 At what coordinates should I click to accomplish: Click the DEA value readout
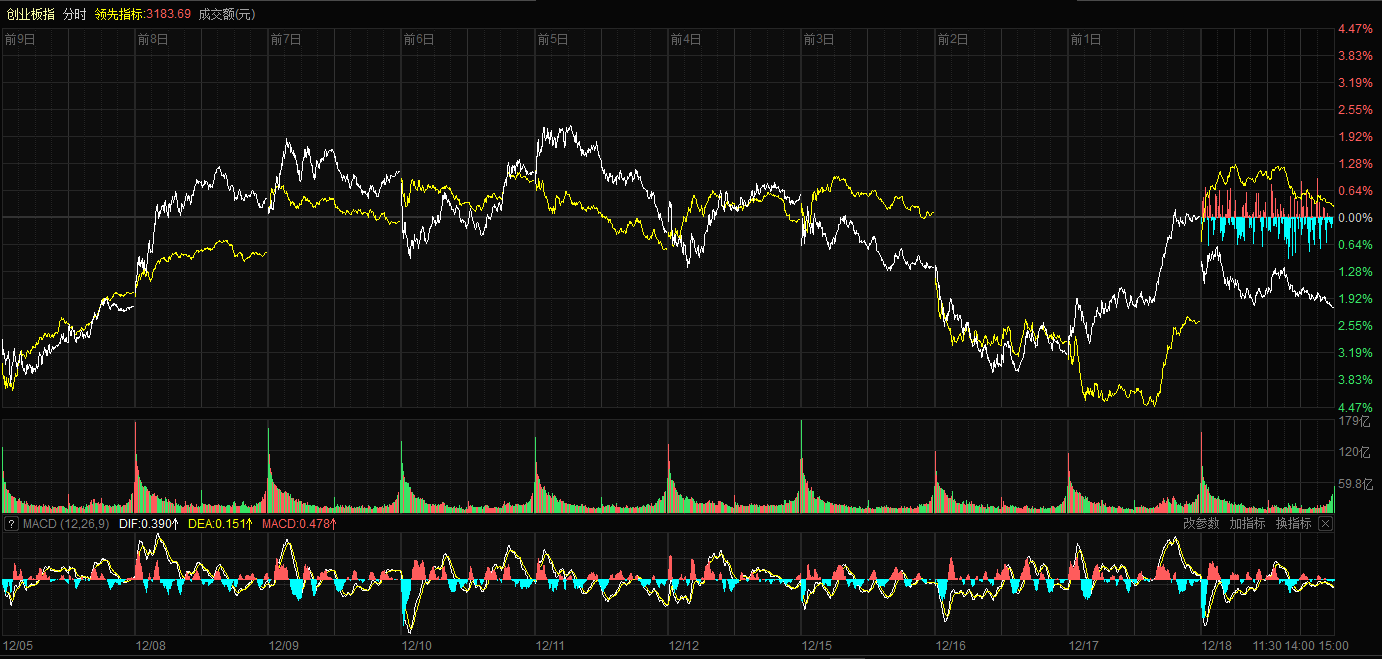[220, 524]
